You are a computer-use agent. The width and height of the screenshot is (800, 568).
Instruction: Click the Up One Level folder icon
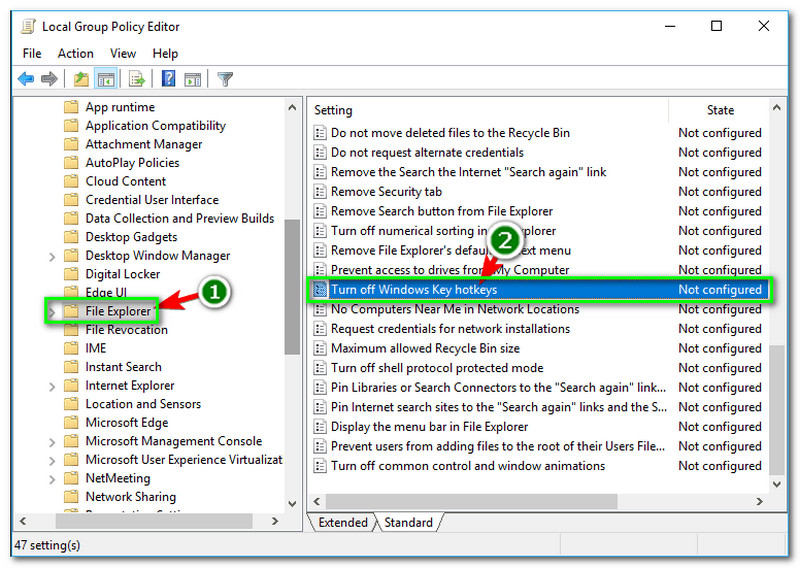pos(81,79)
